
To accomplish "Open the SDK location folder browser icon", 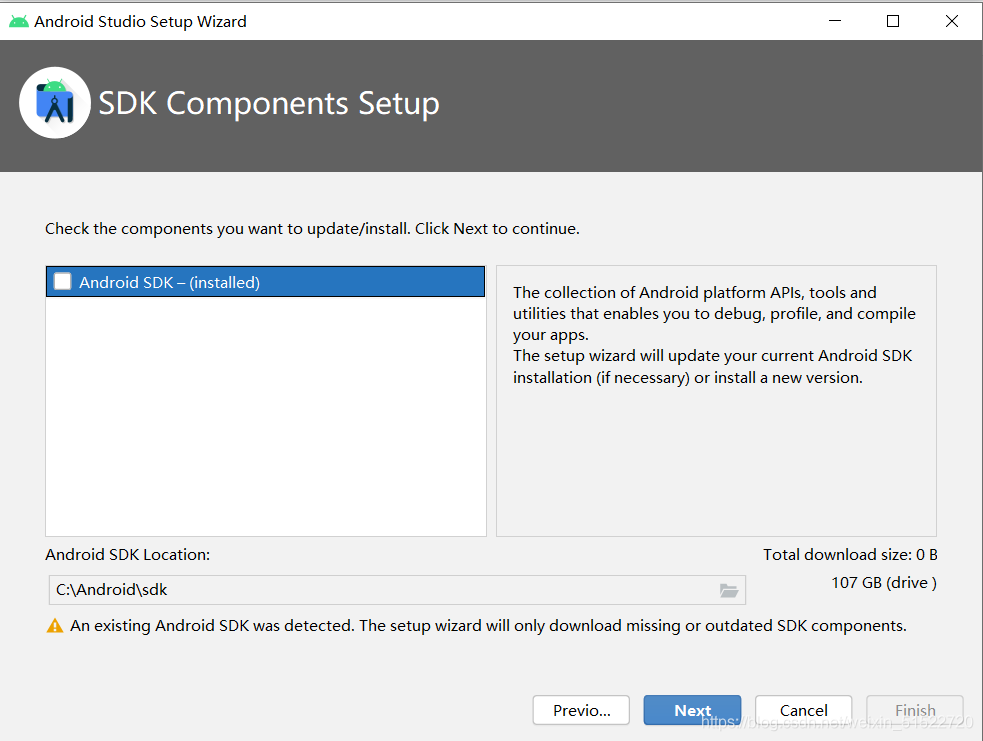I will point(728,590).
